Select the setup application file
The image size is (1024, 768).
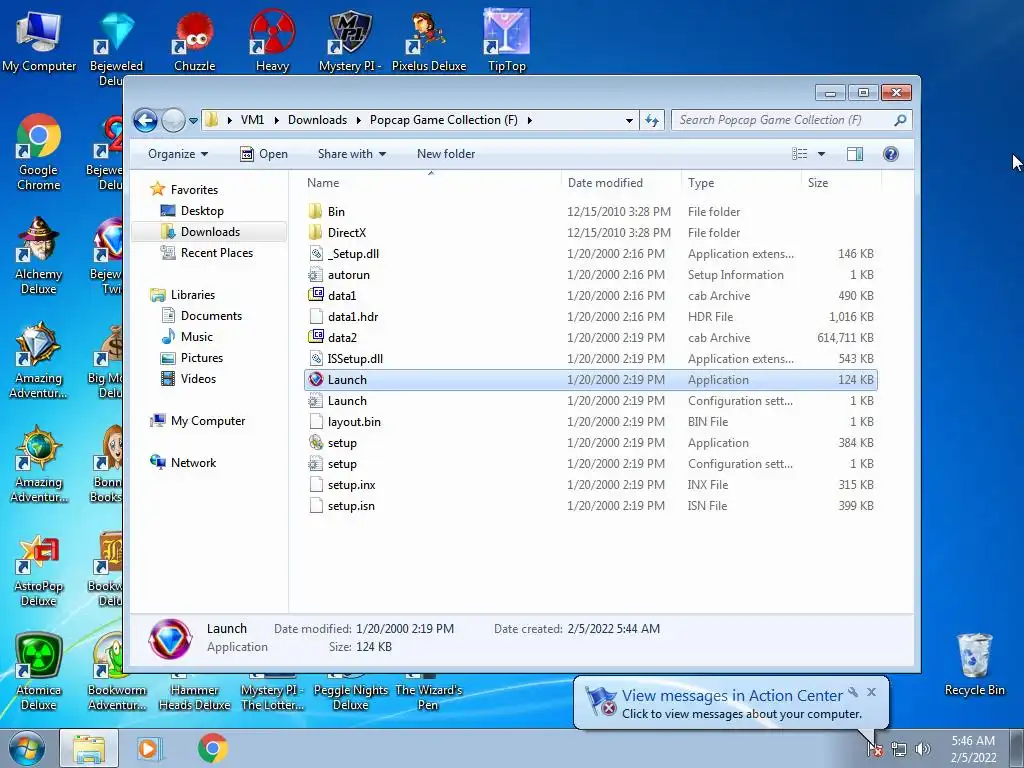tap(590, 443)
